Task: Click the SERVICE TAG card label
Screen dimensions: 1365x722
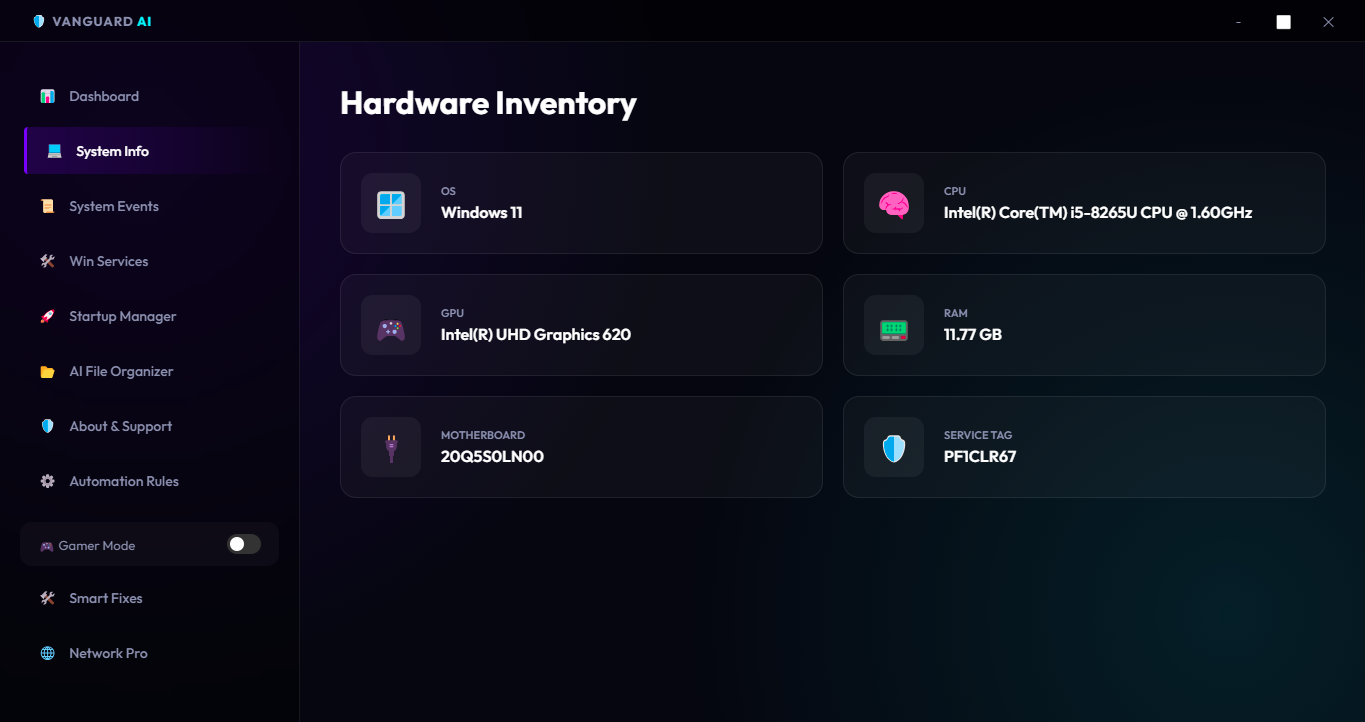Action: pyautogui.click(x=978, y=435)
